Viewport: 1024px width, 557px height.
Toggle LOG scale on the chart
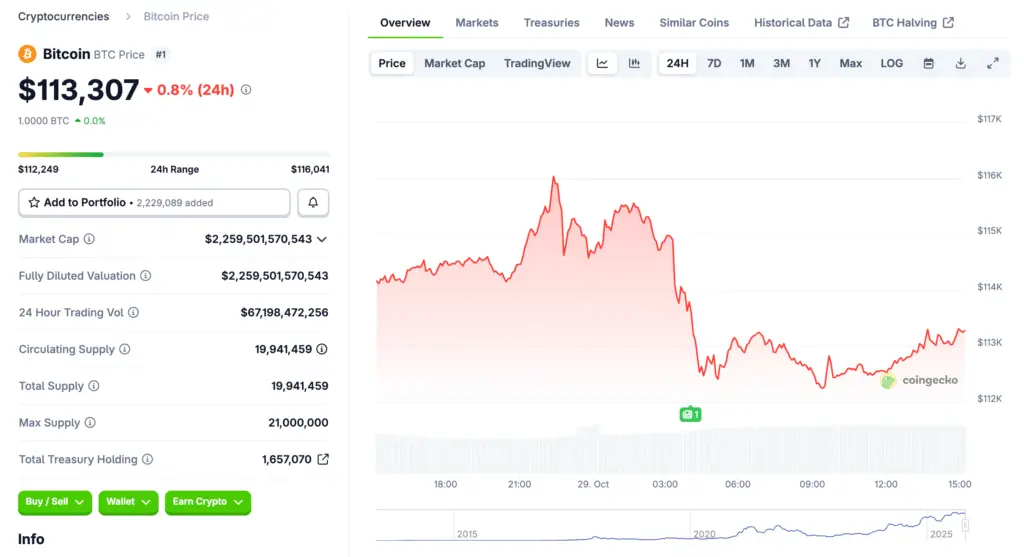891,63
